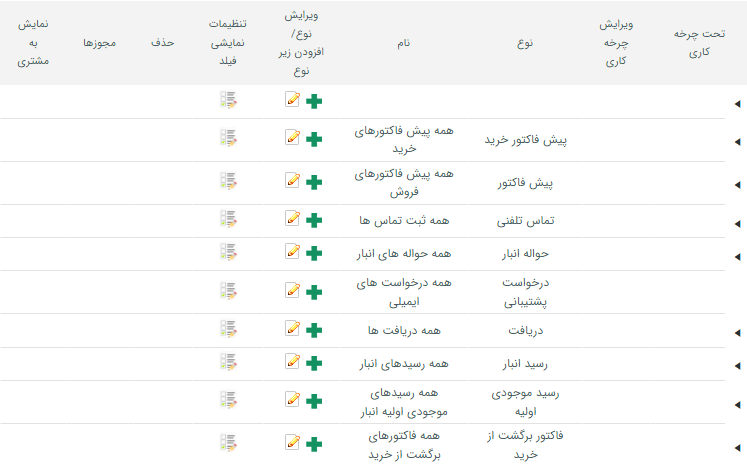747x465 pixels.
Task: Click the green plus in پیش فاکتور خرید row
Action: [x=314, y=140]
